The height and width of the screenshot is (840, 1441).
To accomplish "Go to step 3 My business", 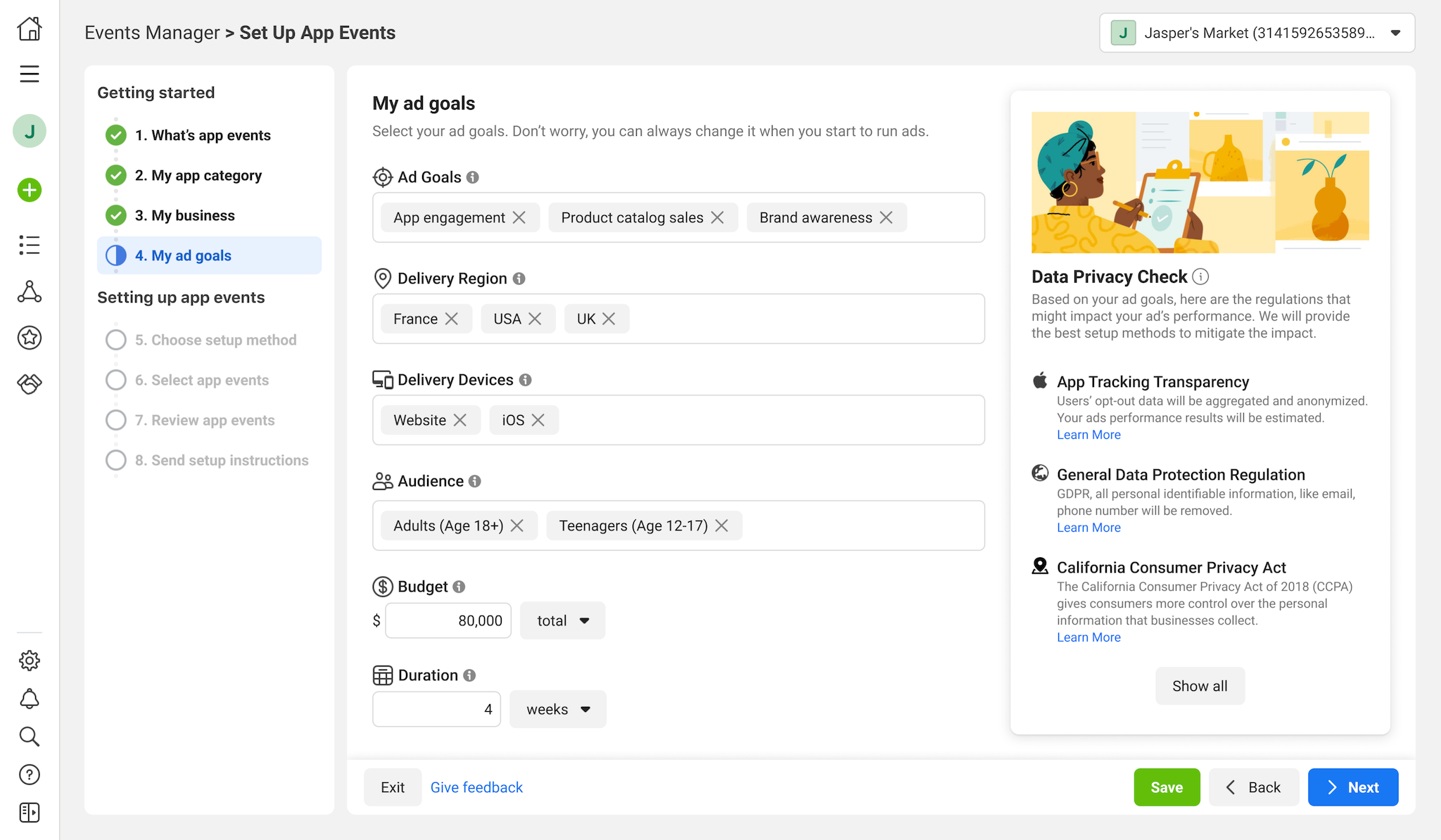I will [x=185, y=215].
